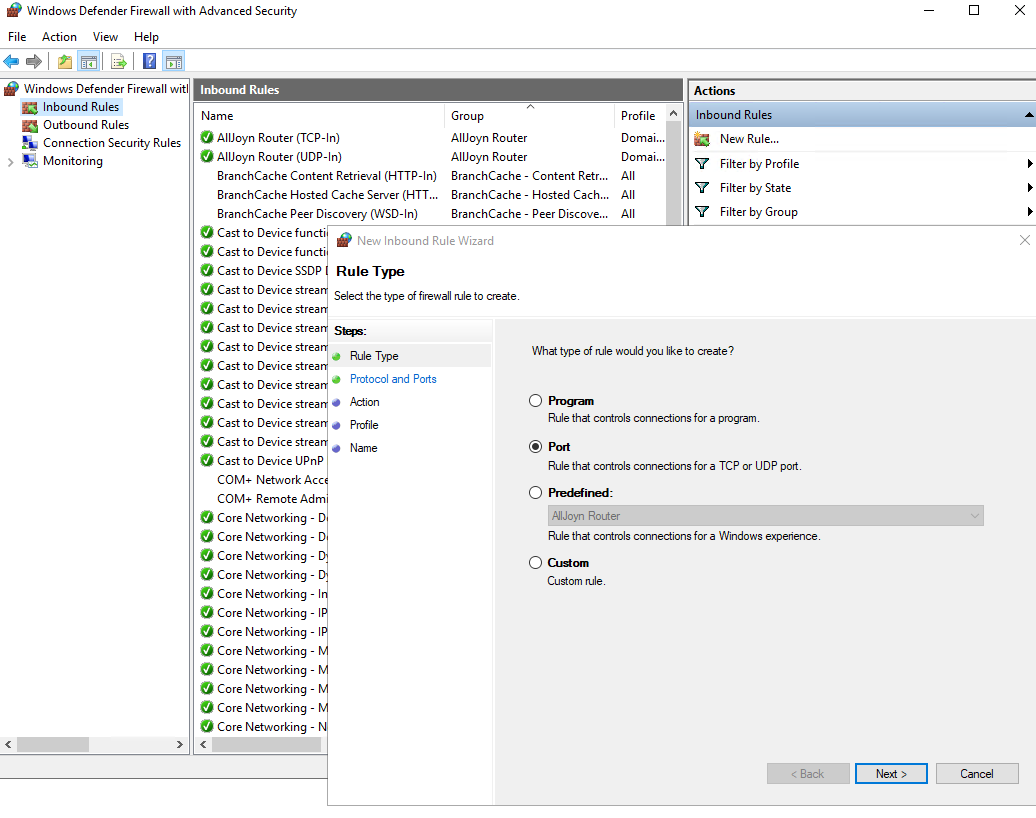Click the Inbound Rules tree icon
Viewport: 1036px width, 818px height.
[30, 107]
